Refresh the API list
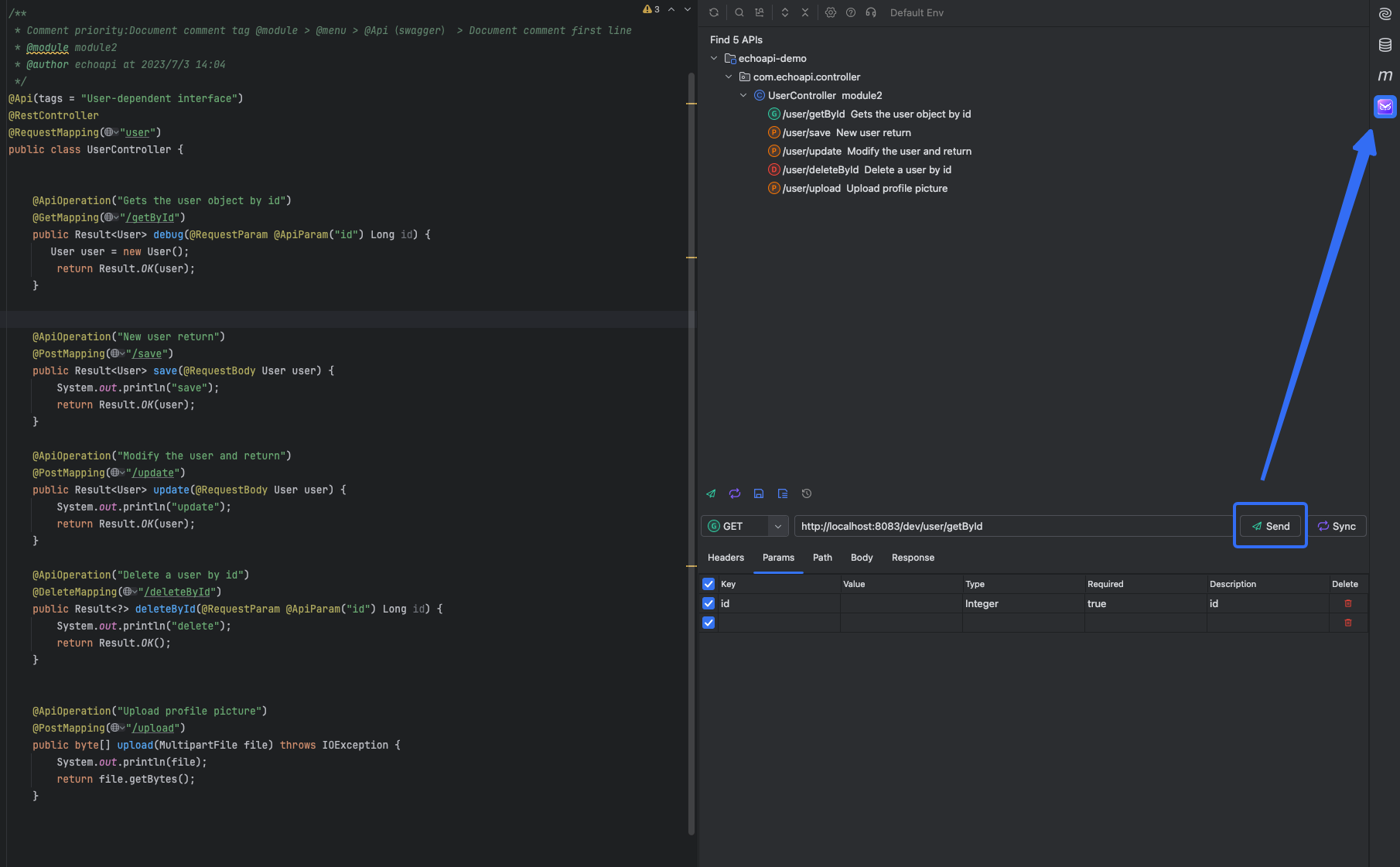 (x=714, y=12)
